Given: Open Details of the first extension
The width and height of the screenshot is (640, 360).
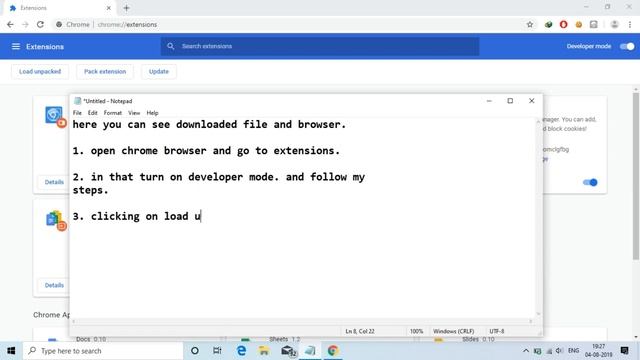Looking at the screenshot, I should [x=54, y=182].
